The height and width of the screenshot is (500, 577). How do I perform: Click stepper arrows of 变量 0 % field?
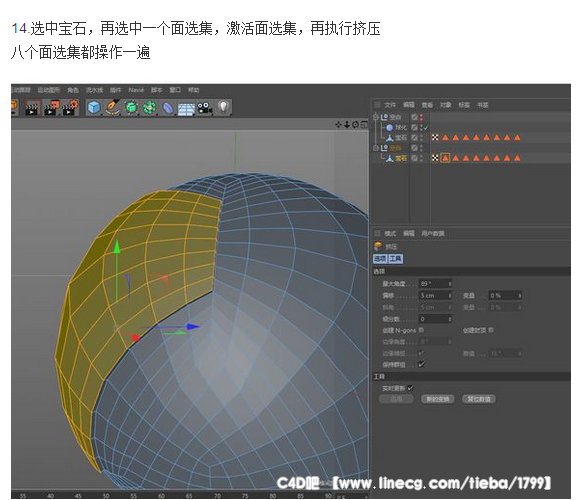click(x=519, y=295)
